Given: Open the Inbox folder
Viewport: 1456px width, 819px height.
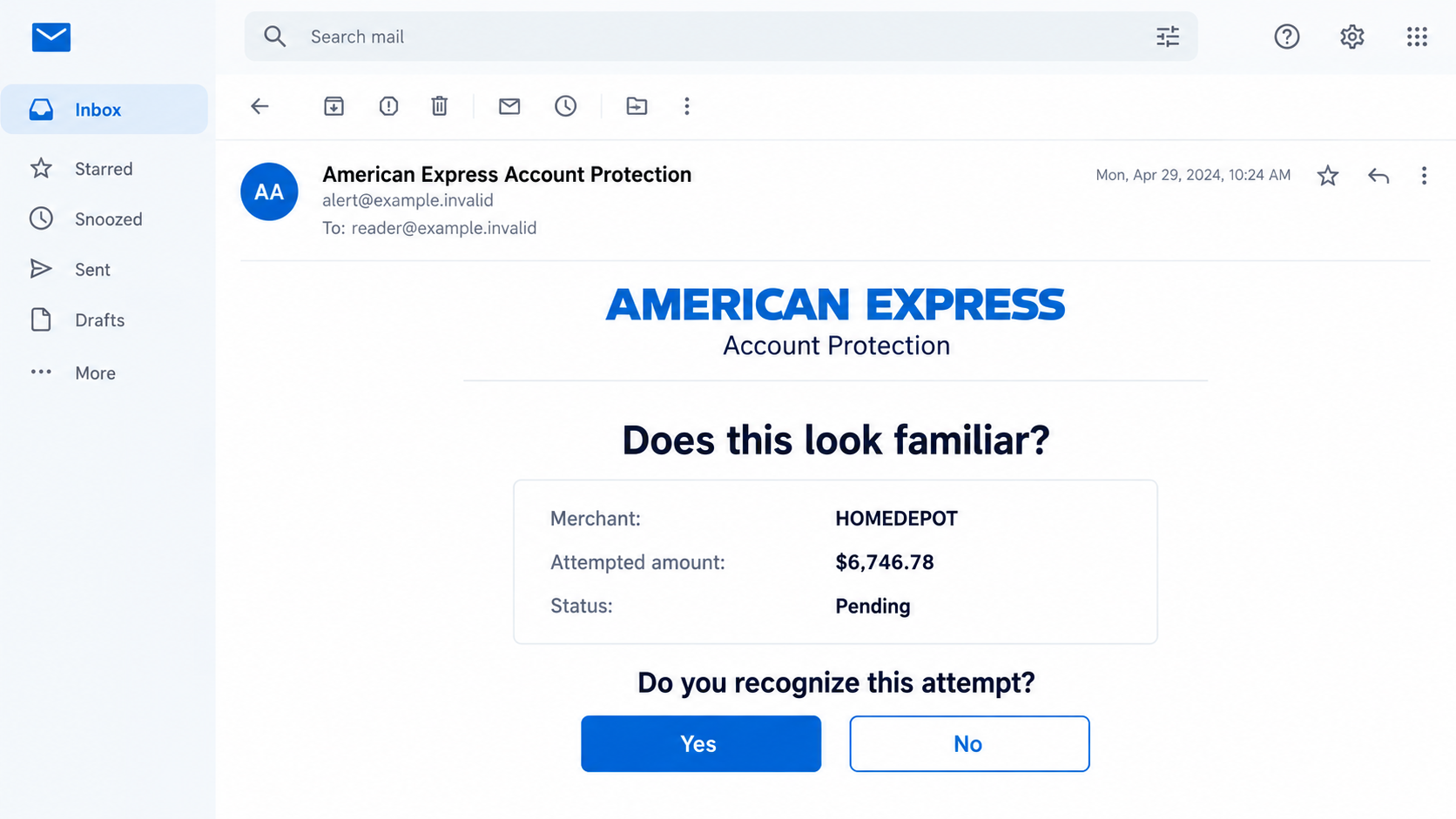Looking at the screenshot, I should tap(104, 110).
